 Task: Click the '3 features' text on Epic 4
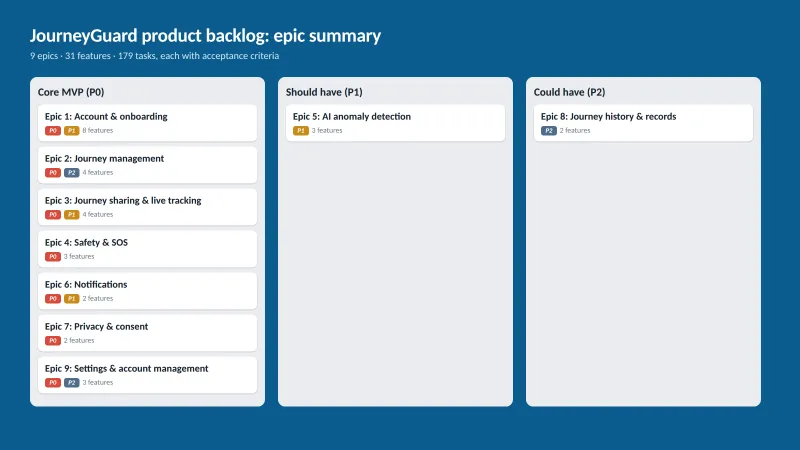[x=79, y=257]
